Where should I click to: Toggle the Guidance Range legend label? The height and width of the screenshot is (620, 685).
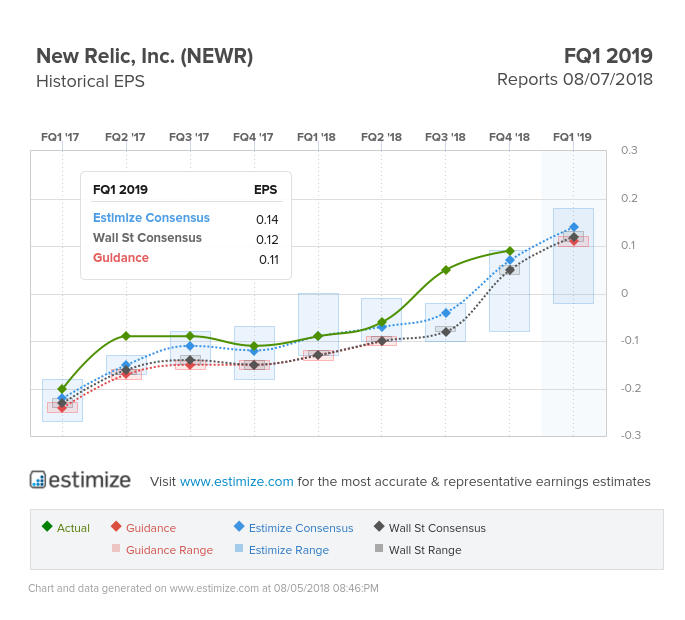click(x=170, y=550)
